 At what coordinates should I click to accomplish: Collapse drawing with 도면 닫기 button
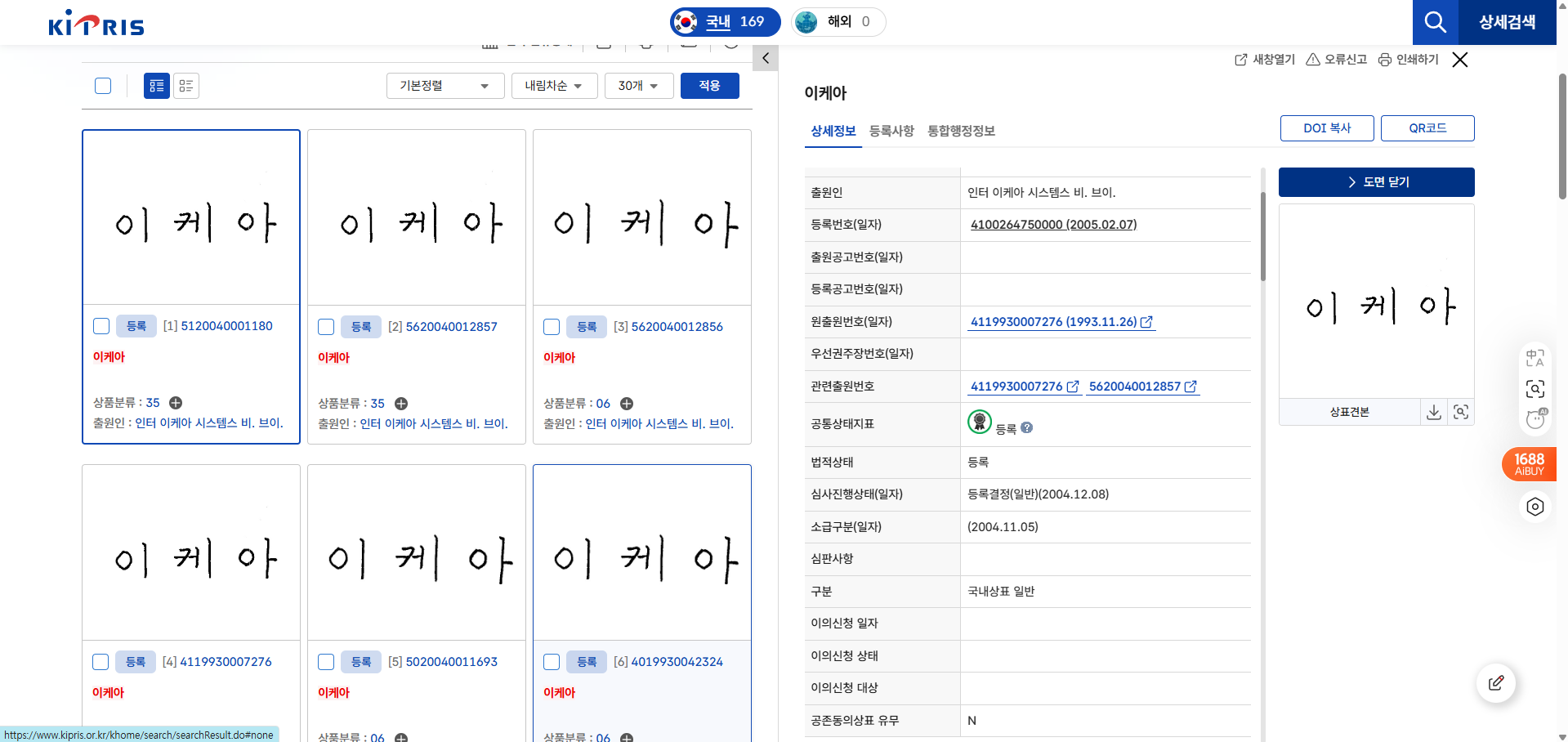click(1377, 182)
